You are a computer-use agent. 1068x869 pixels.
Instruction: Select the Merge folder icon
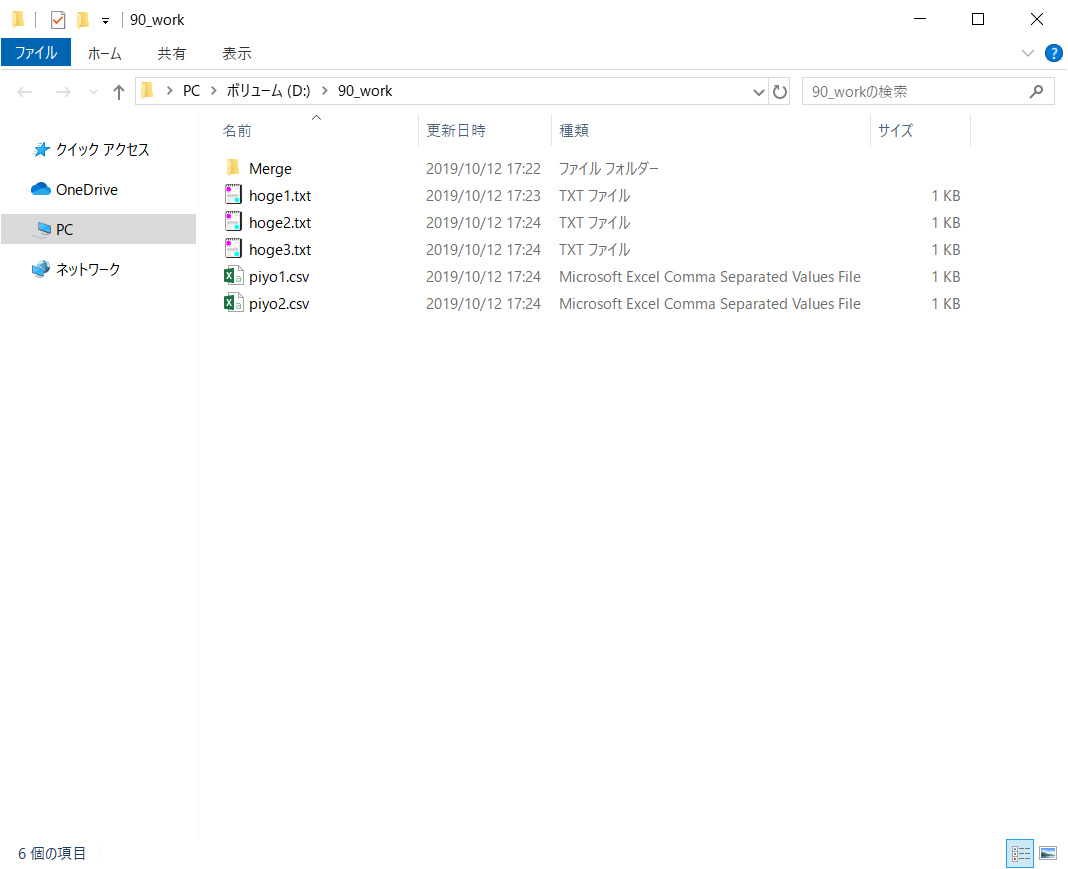coord(233,168)
